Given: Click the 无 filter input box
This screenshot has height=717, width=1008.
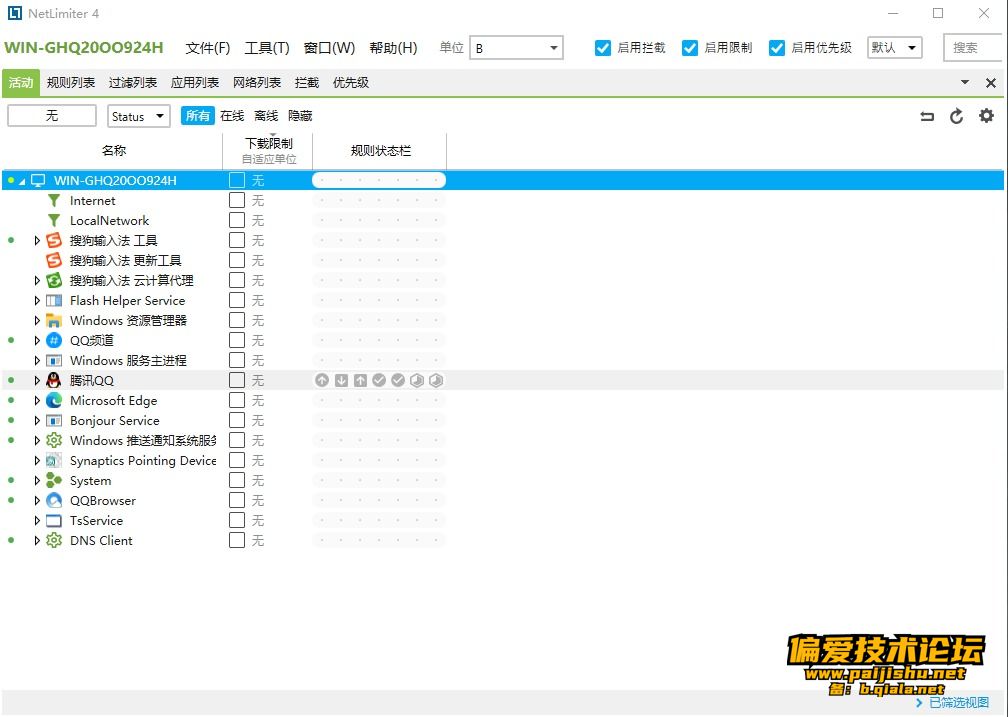Looking at the screenshot, I should 52,116.
